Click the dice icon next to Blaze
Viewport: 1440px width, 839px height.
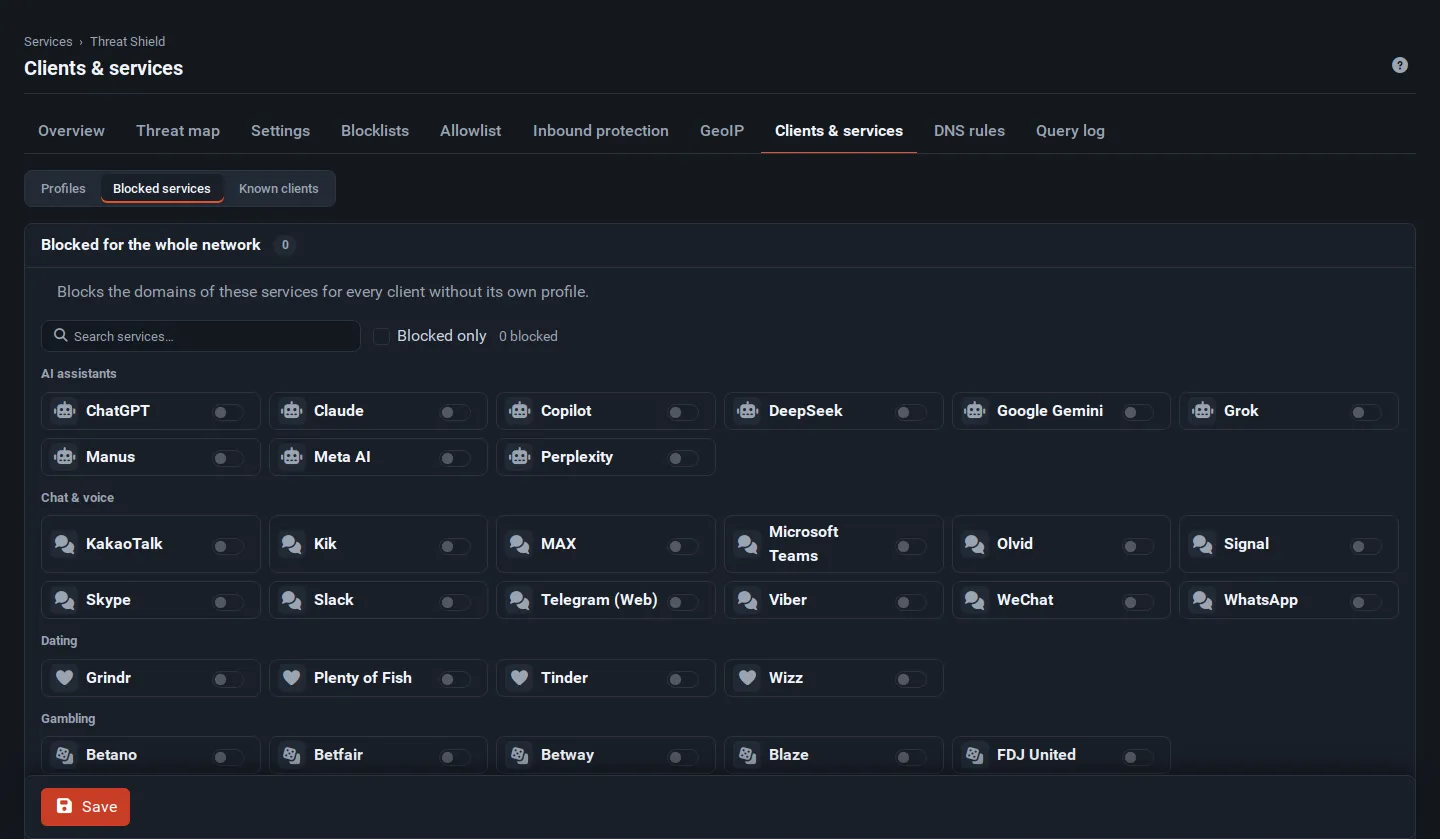click(747, 755)
